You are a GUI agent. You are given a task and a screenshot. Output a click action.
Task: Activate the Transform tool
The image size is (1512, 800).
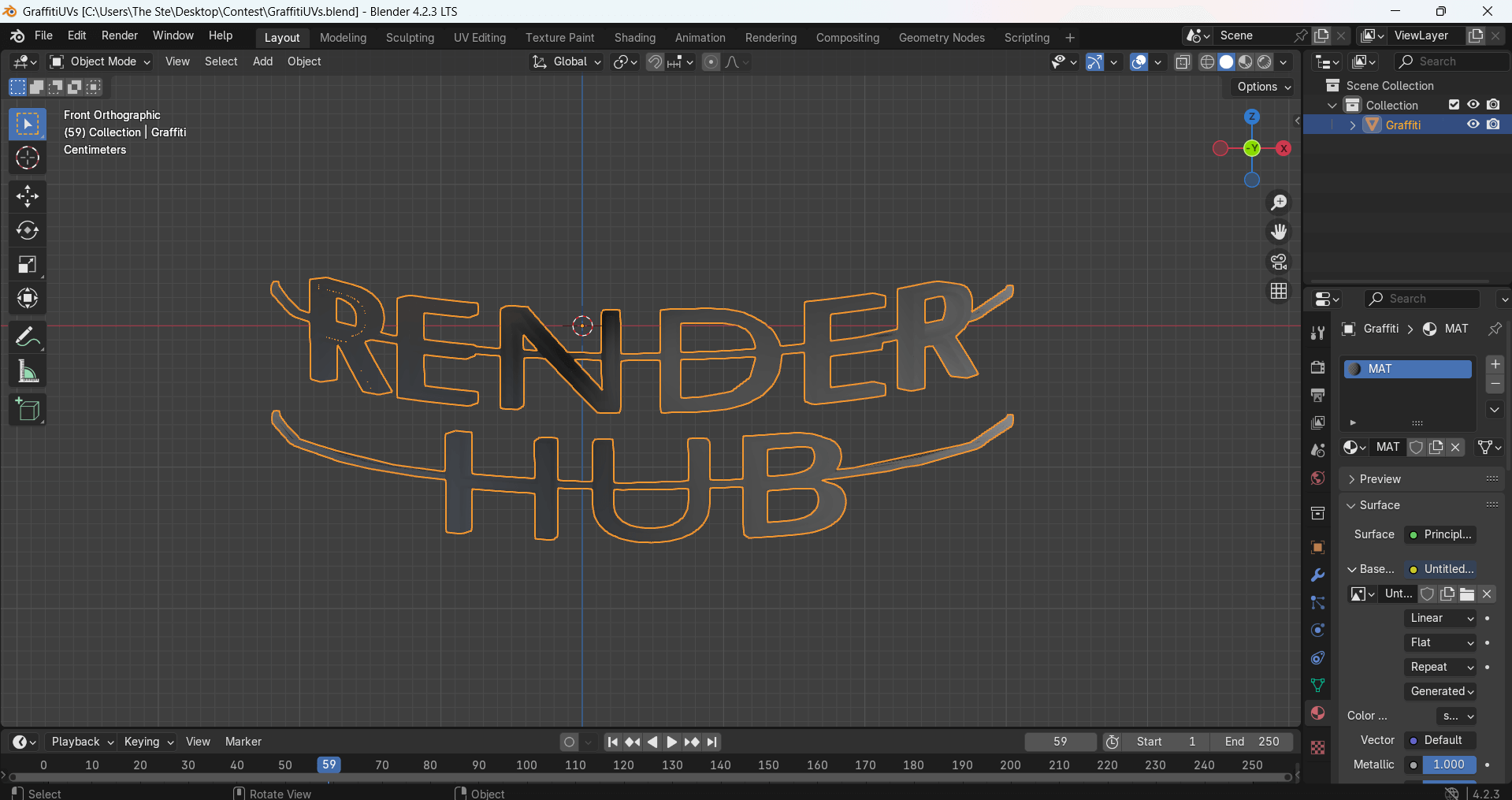point(28,299)
